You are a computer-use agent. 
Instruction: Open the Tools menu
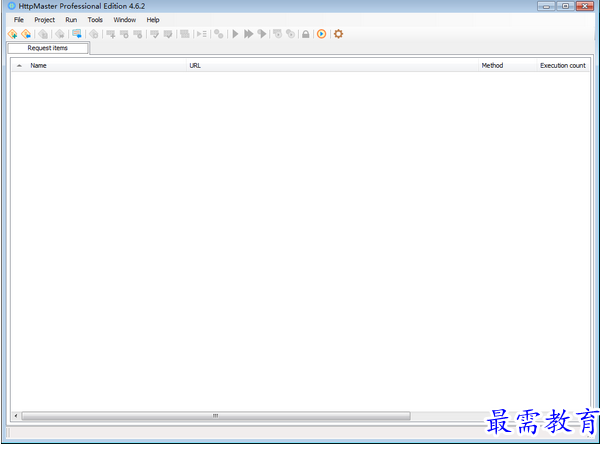[x=95, y=20]
